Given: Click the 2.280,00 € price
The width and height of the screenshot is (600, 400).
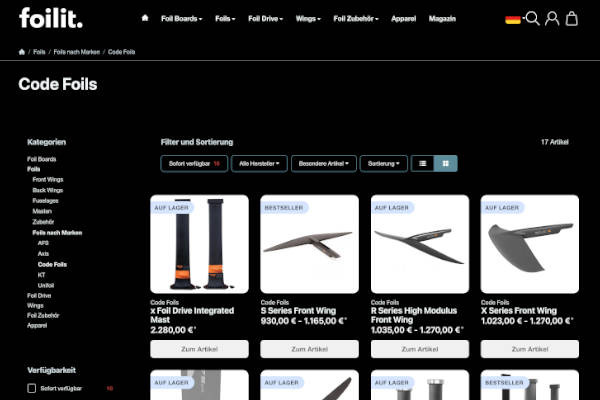Looking at the screenshot, I should pos(173,330).
